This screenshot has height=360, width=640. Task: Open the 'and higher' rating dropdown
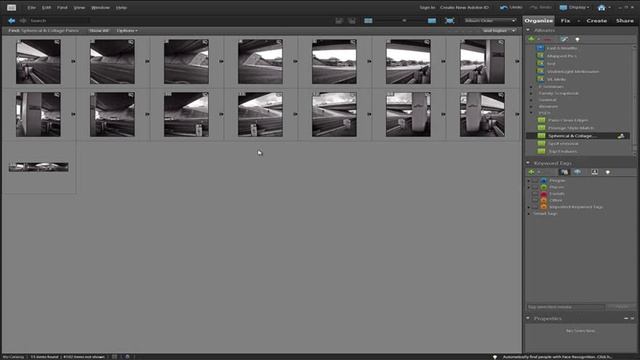coord(499,31)
